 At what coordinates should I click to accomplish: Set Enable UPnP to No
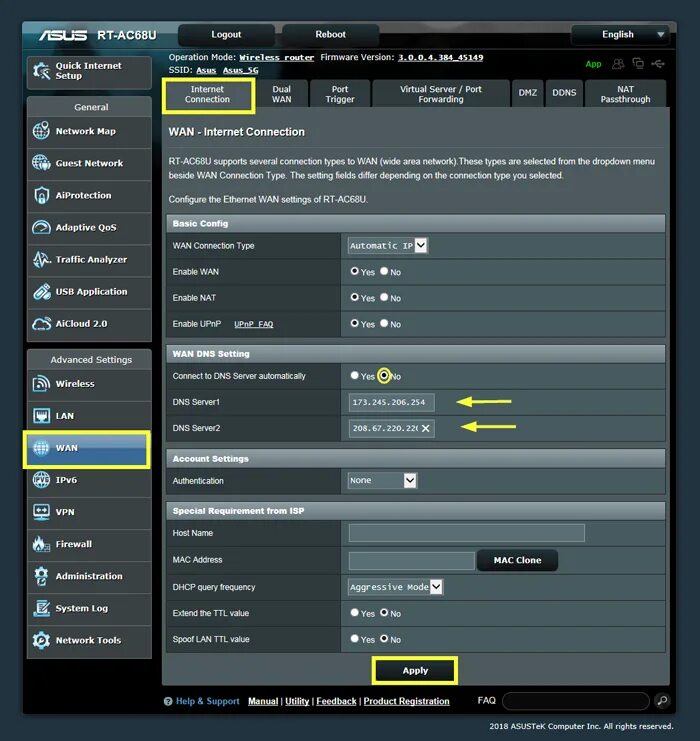pos(384,323)
